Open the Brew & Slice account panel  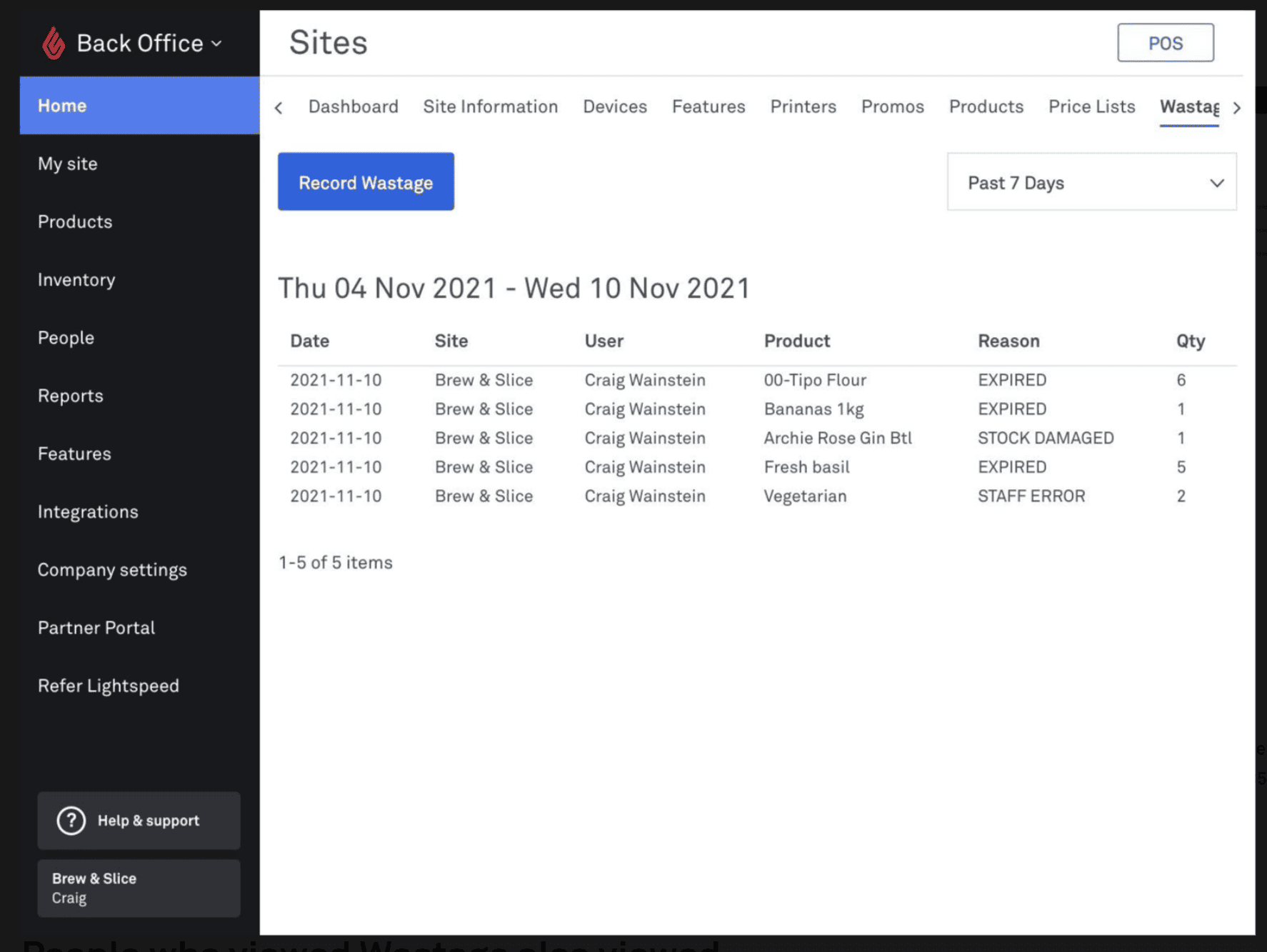point(139,888)
